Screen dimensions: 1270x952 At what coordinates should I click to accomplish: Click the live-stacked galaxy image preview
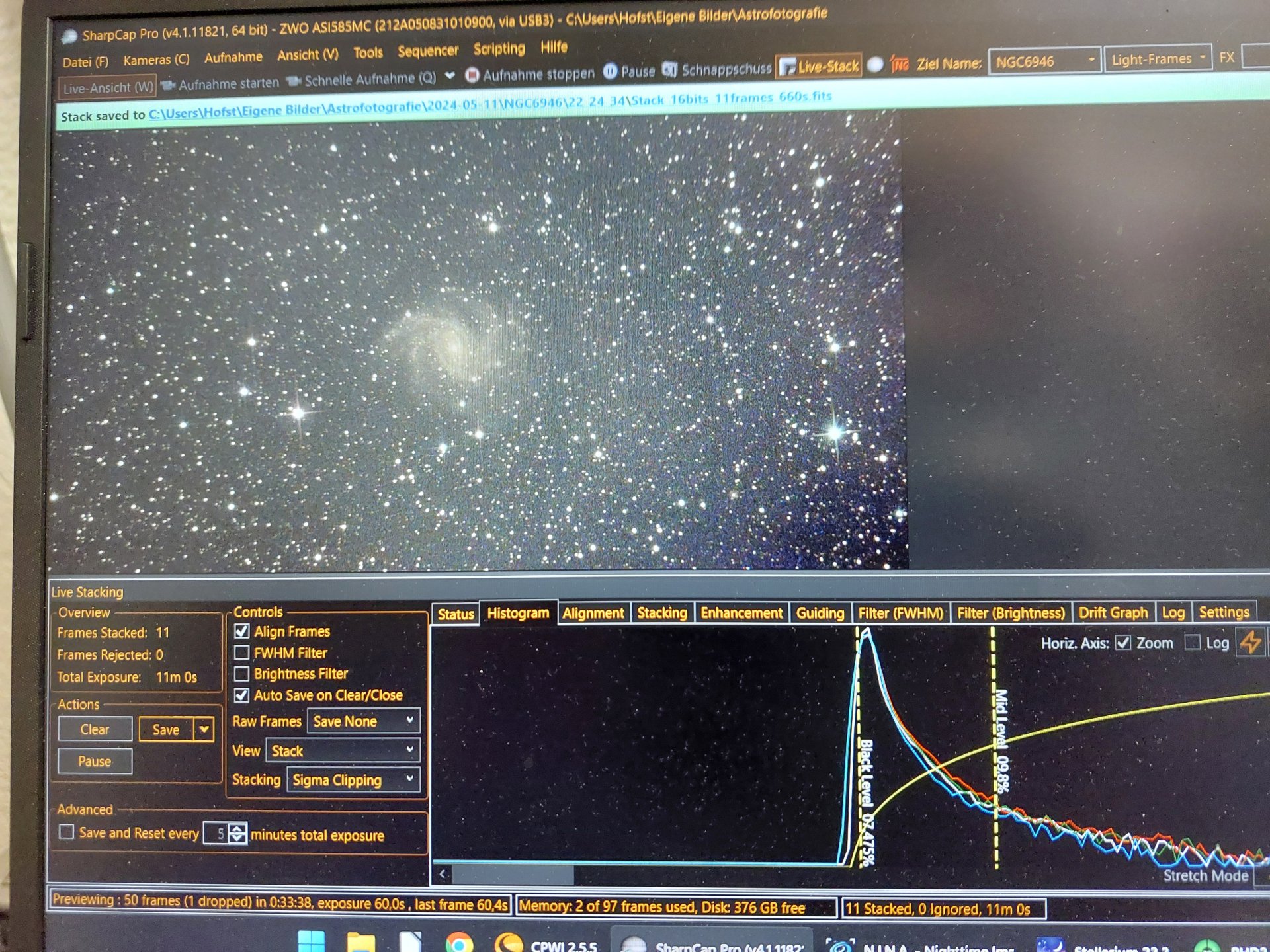(x=476, y=340)
